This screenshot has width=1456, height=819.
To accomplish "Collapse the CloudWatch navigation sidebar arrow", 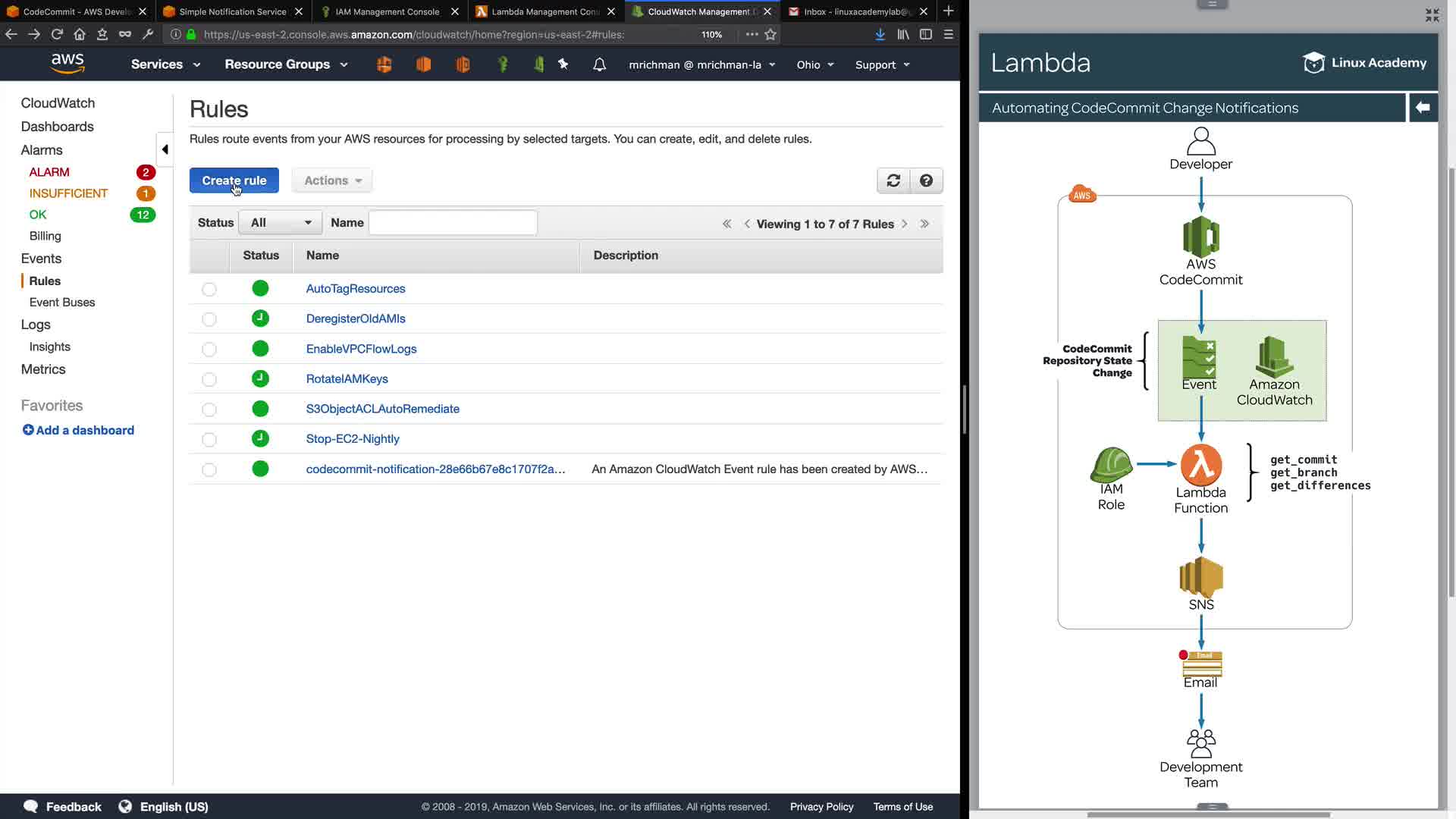I will coord(165,149).
